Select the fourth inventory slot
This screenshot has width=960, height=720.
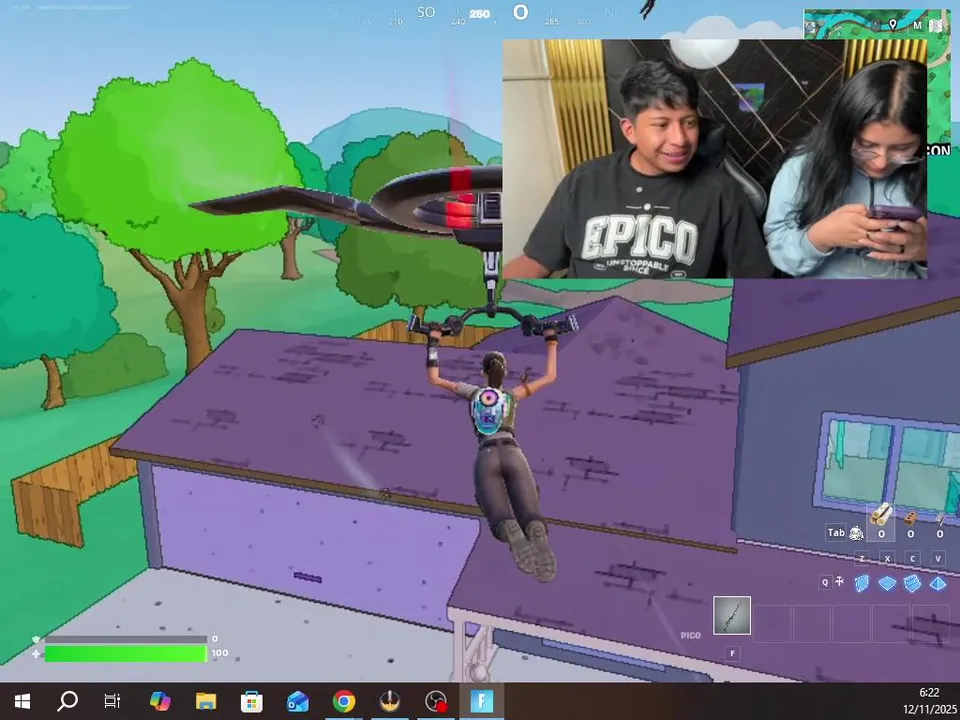point(852,623)
